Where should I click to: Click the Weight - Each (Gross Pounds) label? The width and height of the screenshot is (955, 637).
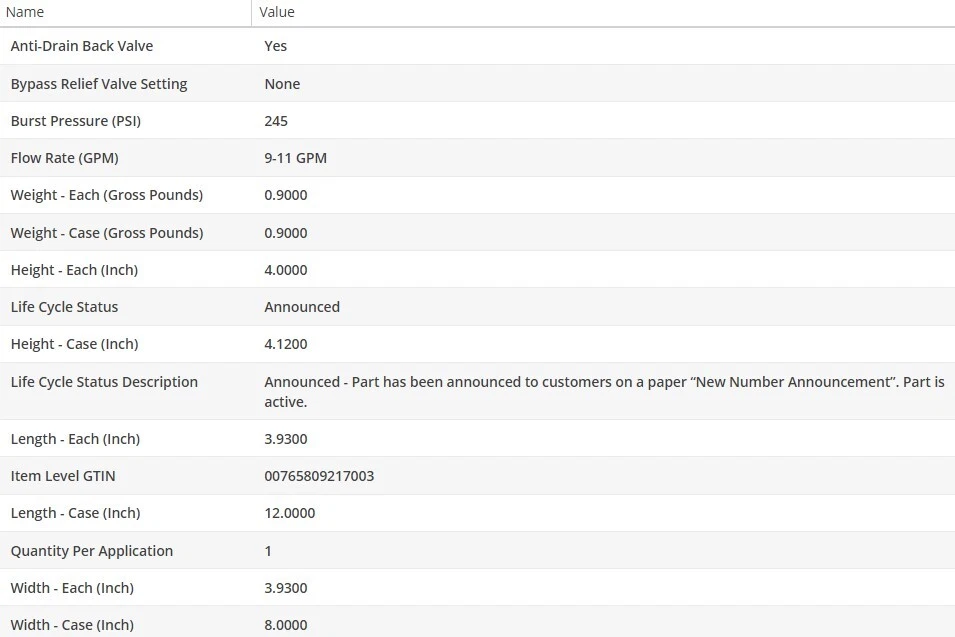click(x=107, y=195)
